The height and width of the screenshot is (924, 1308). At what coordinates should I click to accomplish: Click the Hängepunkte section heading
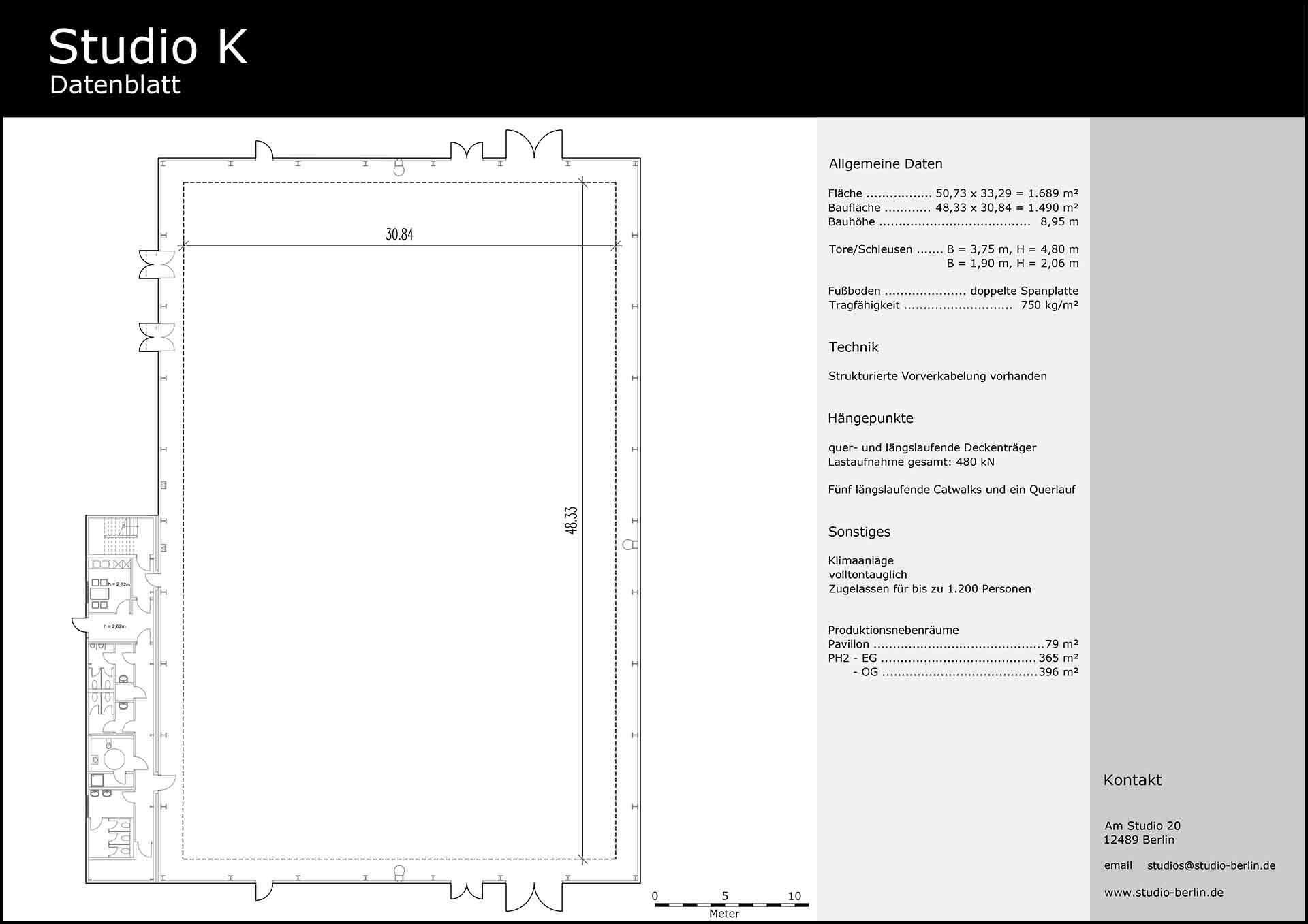pos(870,419)
